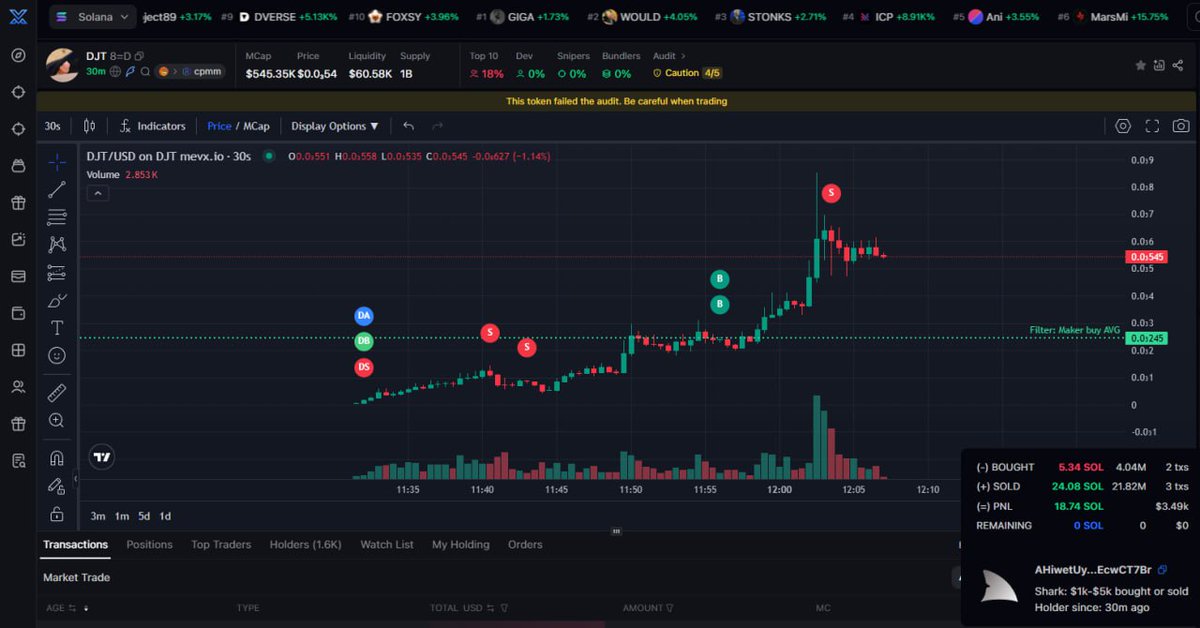Open the Top Traders tab
This screenshot has width=1200, height=628.
pos(221,545)
